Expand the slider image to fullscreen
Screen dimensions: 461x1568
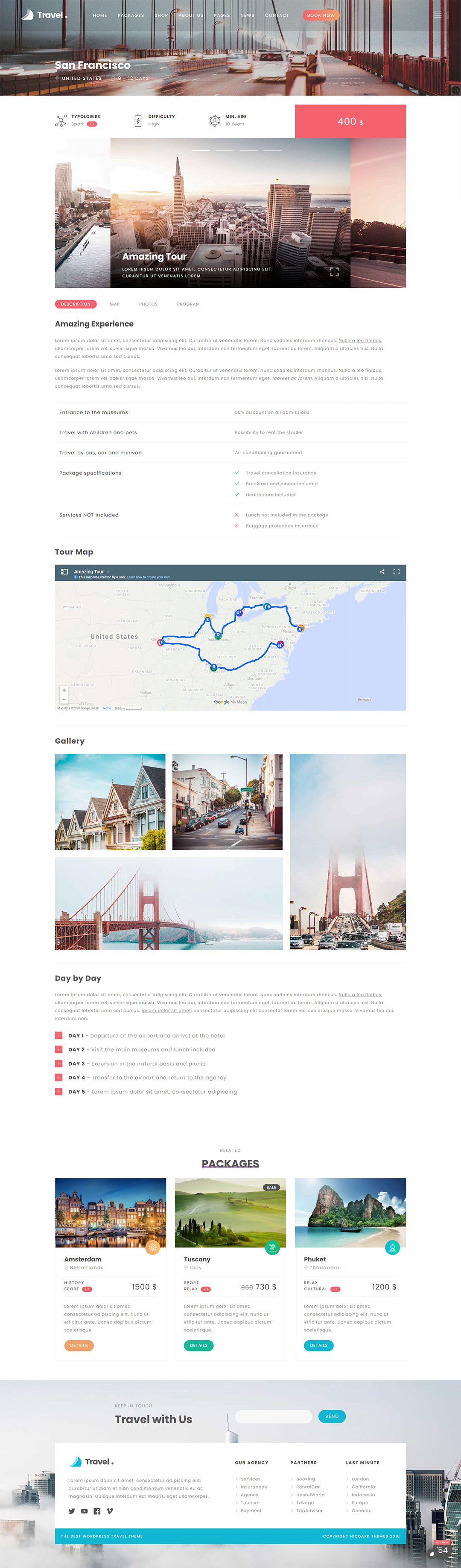(334, 272)
